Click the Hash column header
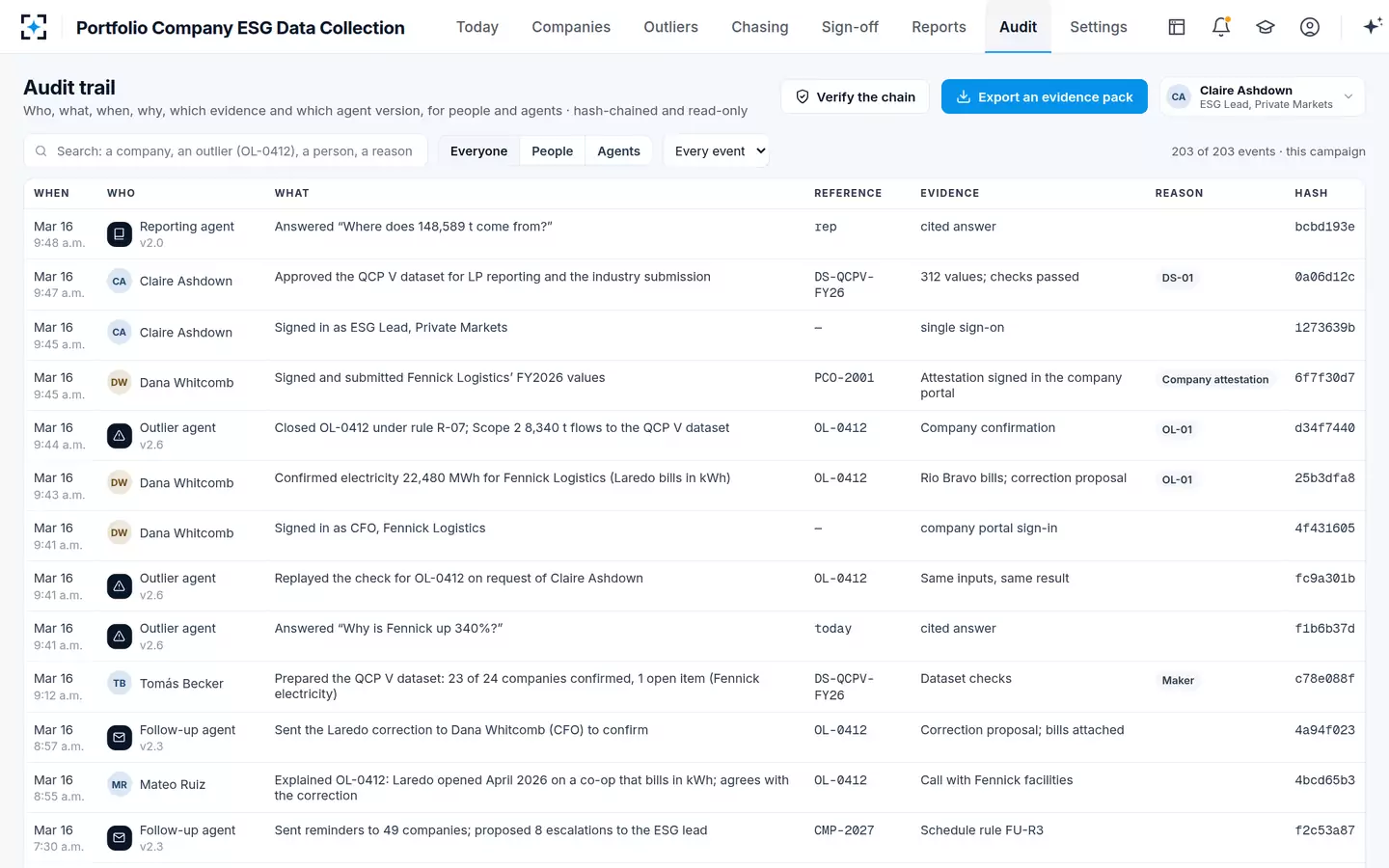The image size is (1389, 868). click(1311, 193)
